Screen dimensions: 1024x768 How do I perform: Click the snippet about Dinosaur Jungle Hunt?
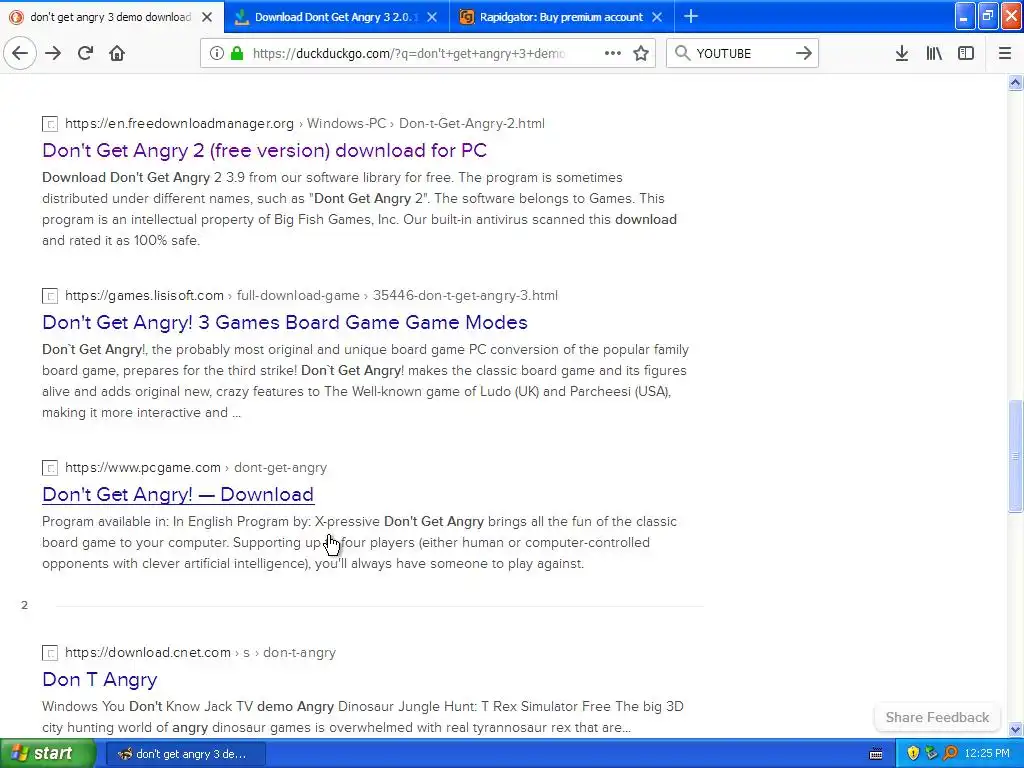[x=362, y=716]
